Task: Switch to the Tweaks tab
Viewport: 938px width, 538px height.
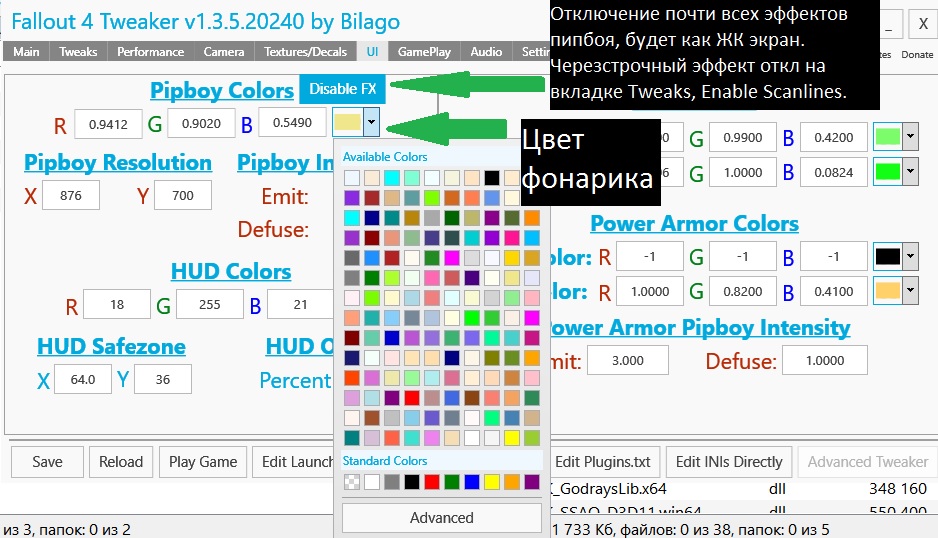Action: [x=78, y=51]
